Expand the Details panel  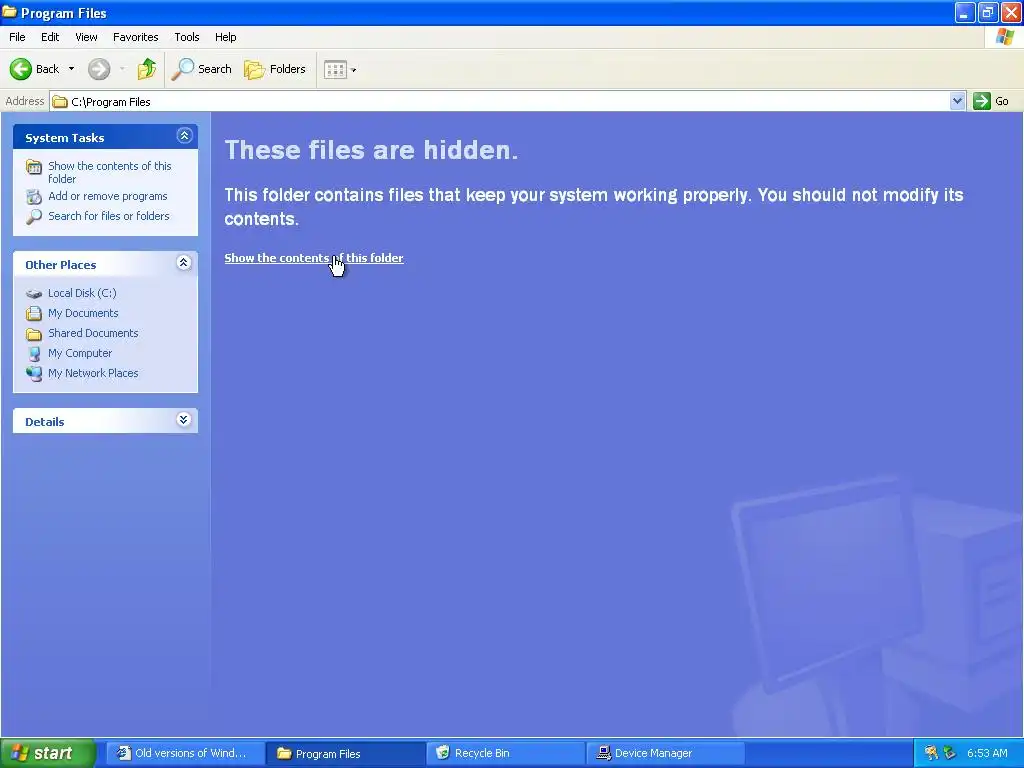[184, 420]
